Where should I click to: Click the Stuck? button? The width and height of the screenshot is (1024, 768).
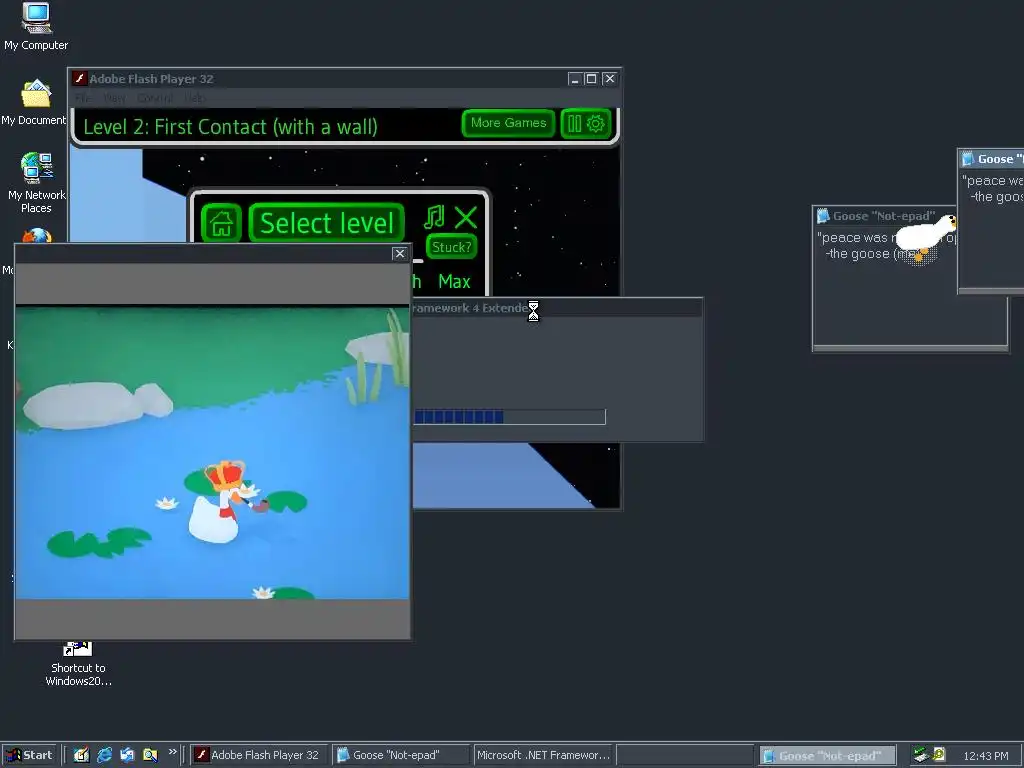point(451,247)
